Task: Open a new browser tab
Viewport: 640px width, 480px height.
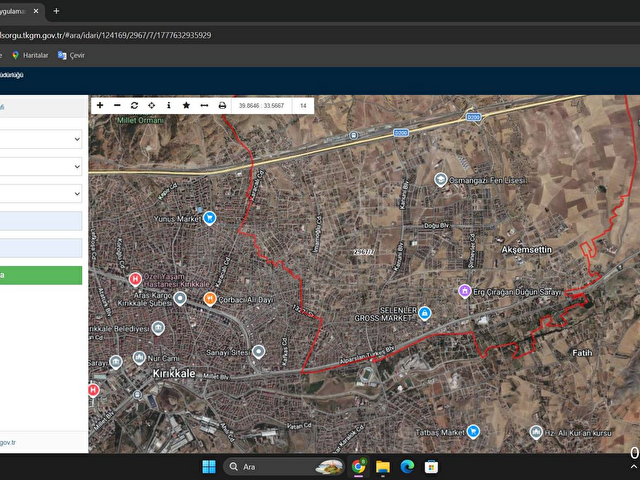Action: coord(56,11)
